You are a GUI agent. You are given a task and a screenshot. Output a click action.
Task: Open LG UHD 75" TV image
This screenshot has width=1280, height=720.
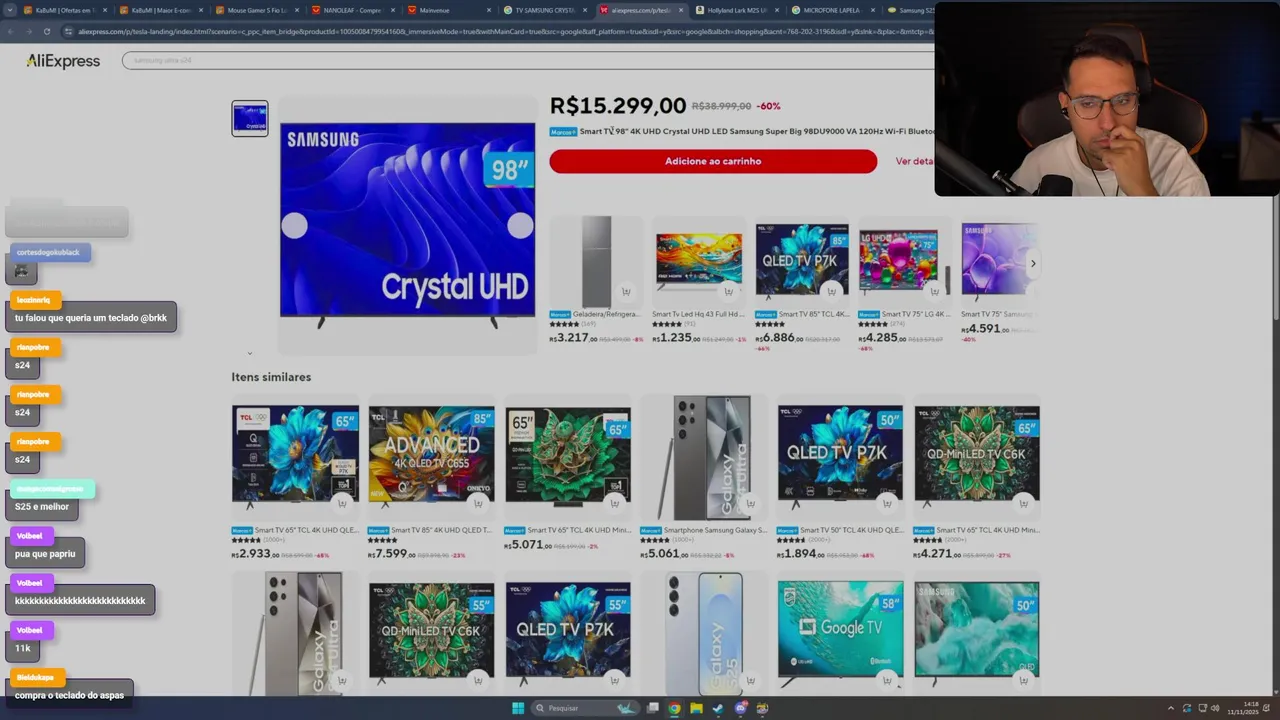pyautogui.click(x=903, y=261)
